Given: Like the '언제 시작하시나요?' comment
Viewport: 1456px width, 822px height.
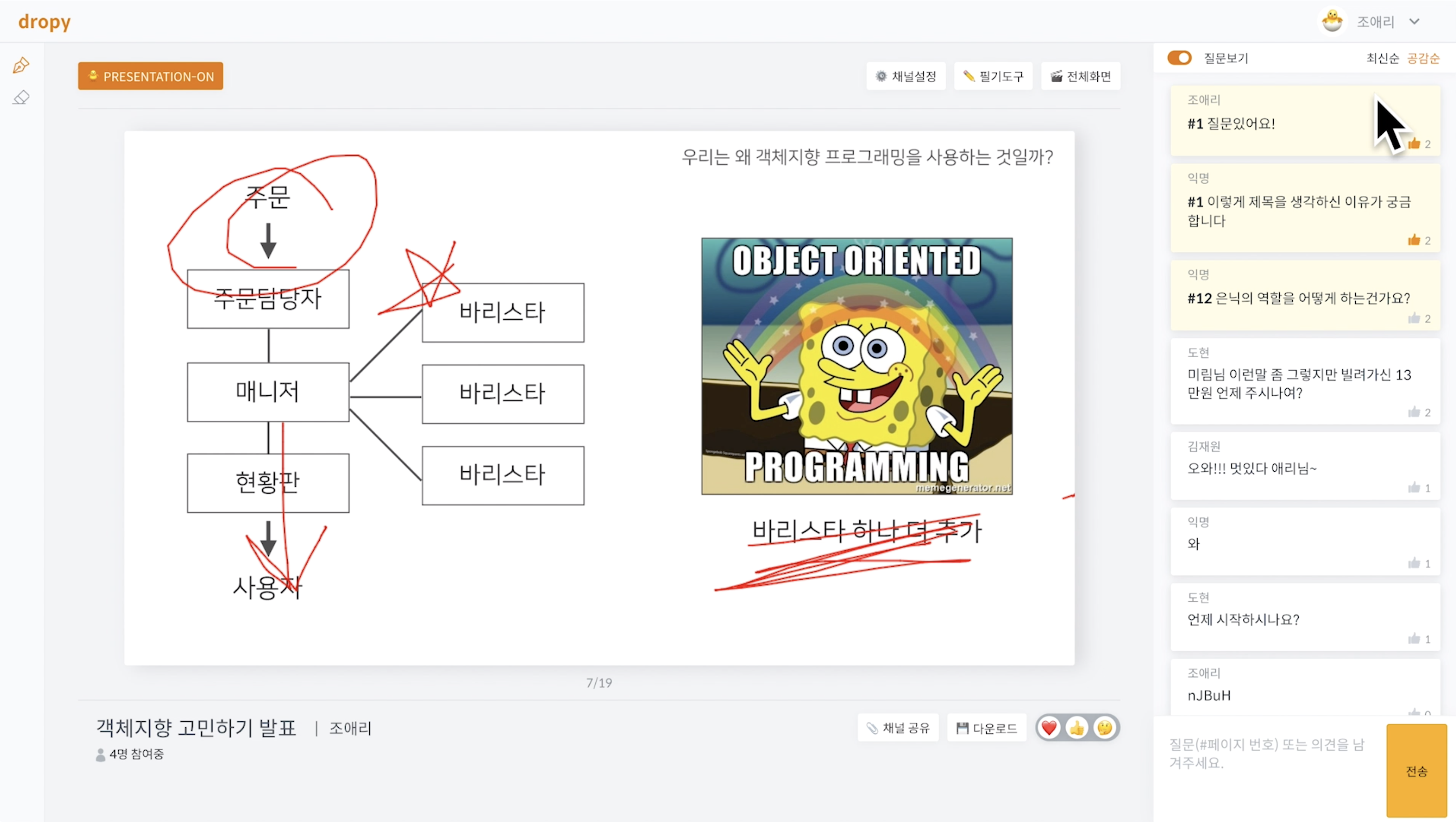Looking at the screenshot, I should tap(1414, 639).
